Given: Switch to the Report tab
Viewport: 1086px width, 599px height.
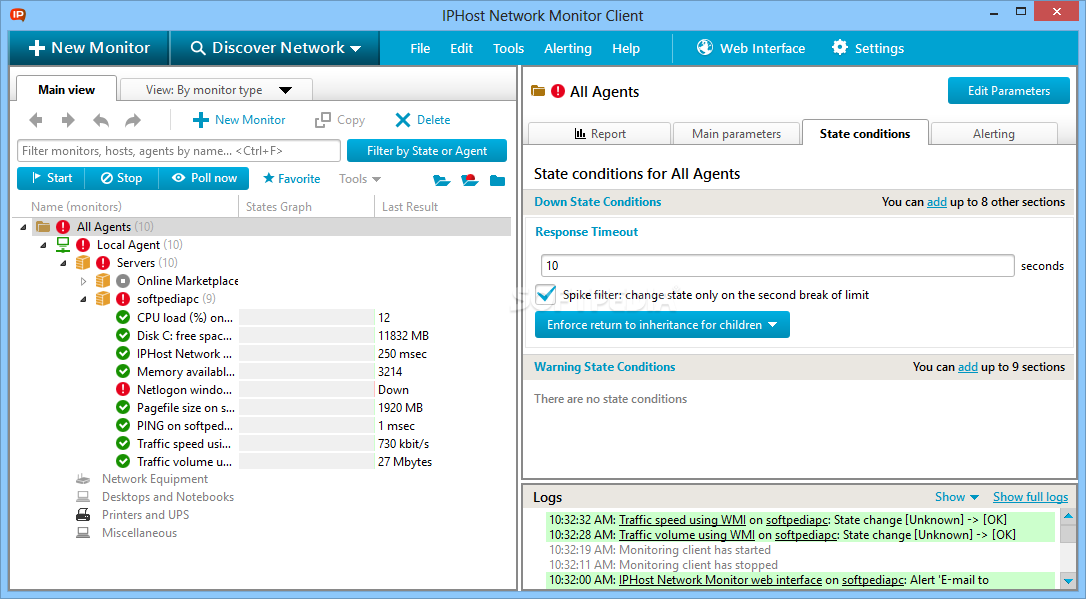Looking at the screenshot, I should pos(600,134).
